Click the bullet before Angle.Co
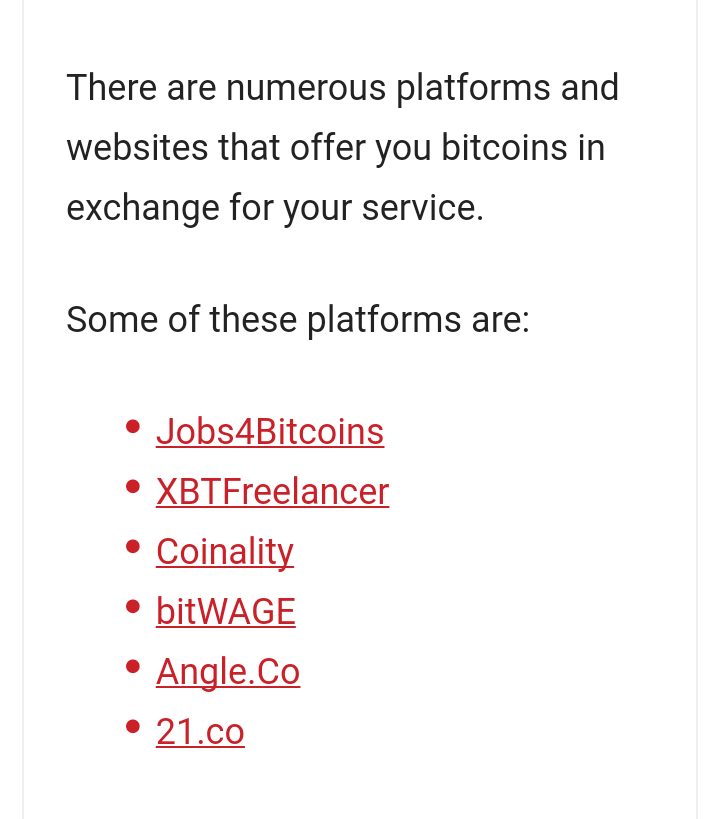This screenshot has width=720, height=819. click(133, 667)
